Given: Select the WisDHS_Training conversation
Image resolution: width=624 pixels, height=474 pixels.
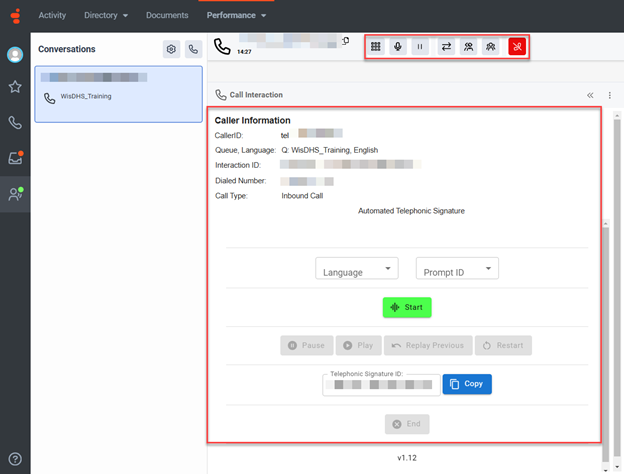Looking at the screenshot, I should tap(118, 94).
